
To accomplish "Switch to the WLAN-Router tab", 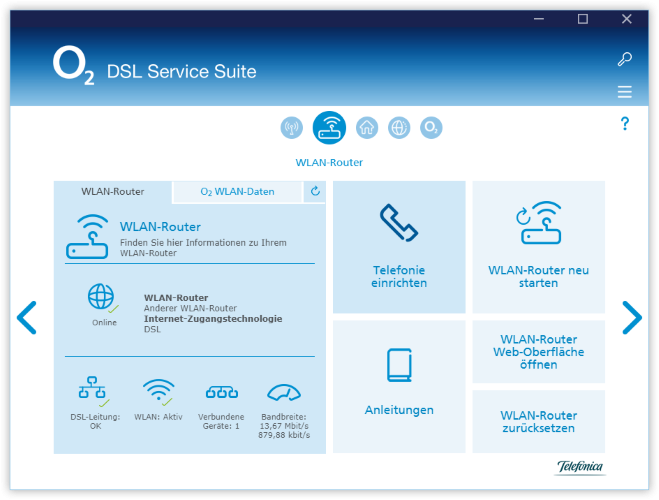I will tap(113, 192).
